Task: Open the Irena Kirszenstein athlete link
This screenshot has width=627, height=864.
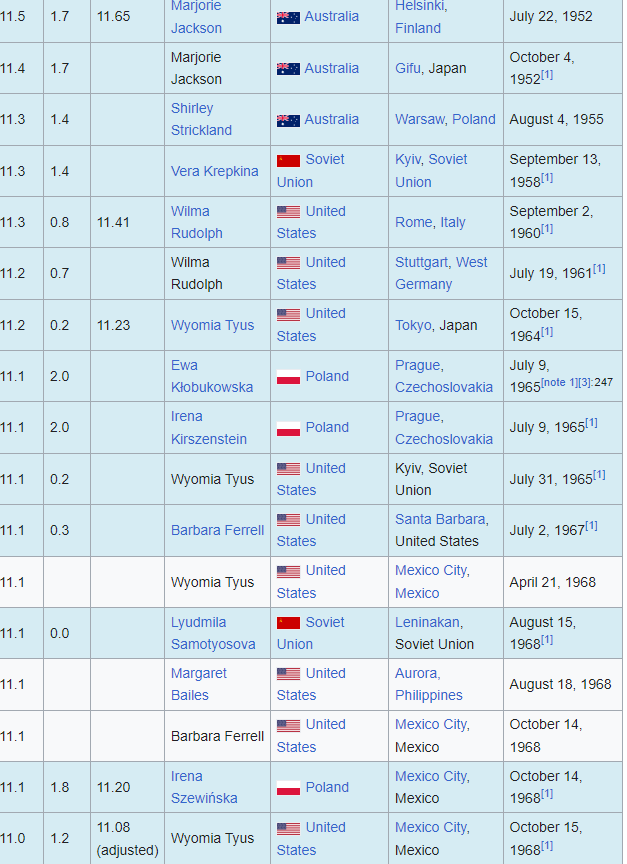Action: point(208,428)
